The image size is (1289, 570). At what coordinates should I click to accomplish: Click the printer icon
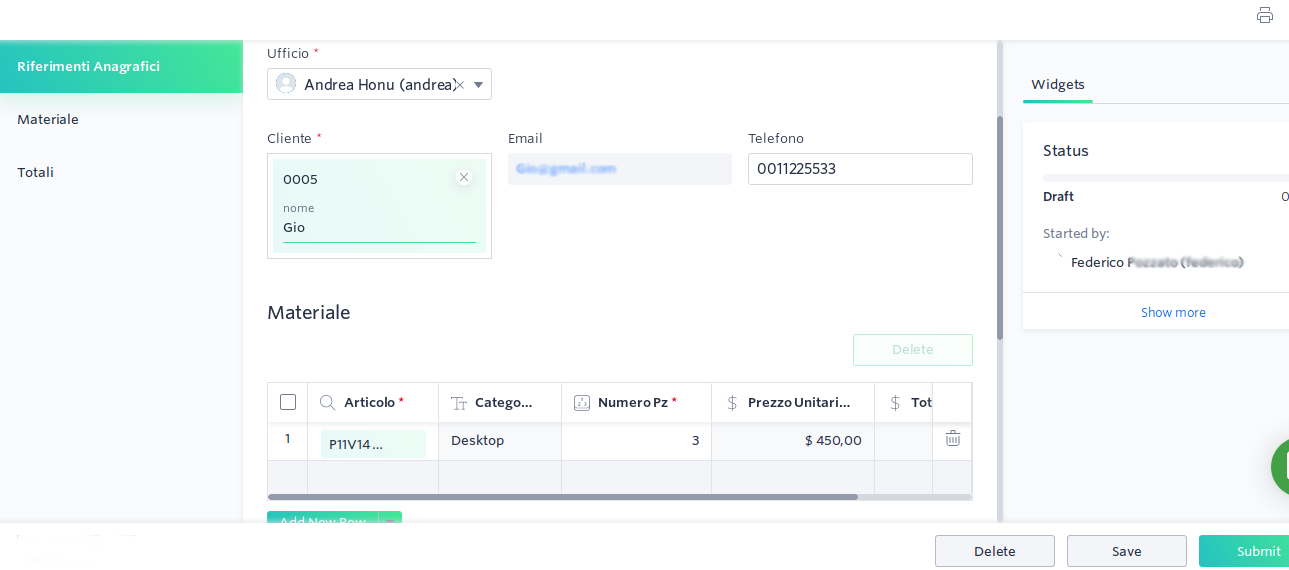[x=1264, y=15]
